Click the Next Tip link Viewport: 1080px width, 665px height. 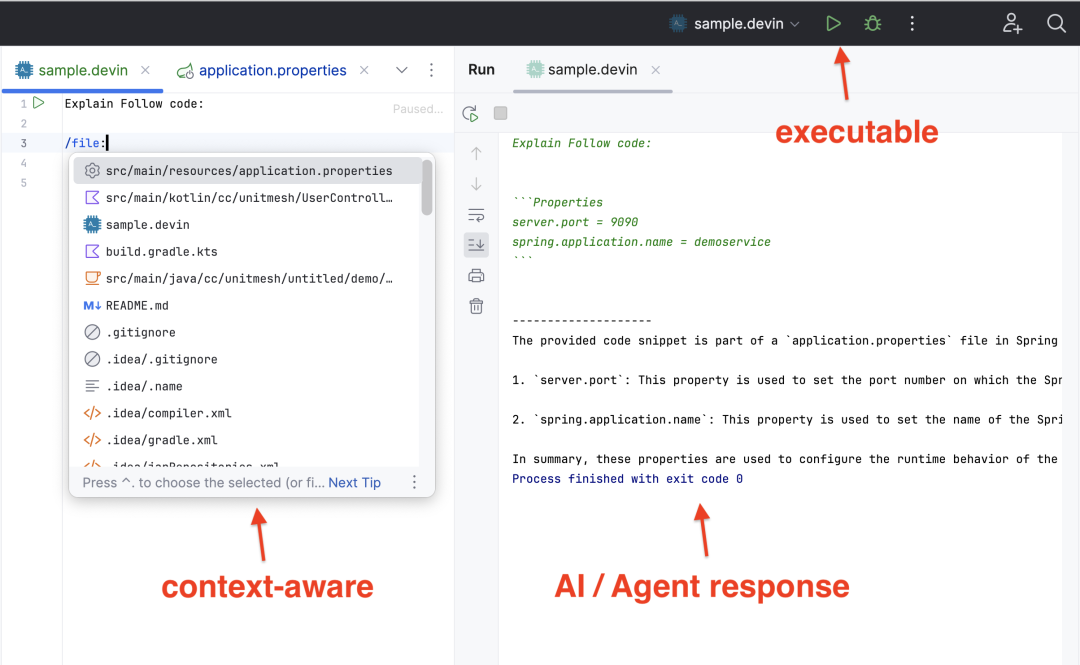click(354, 482)
